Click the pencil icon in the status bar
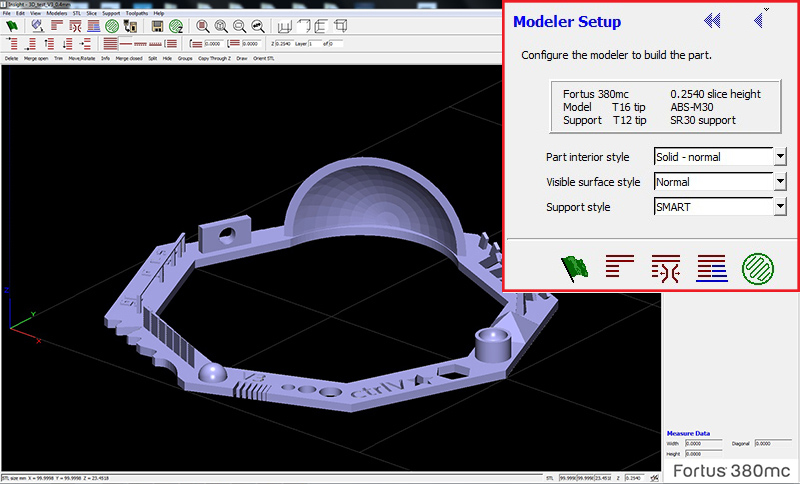800x484 pixels. 654,478
